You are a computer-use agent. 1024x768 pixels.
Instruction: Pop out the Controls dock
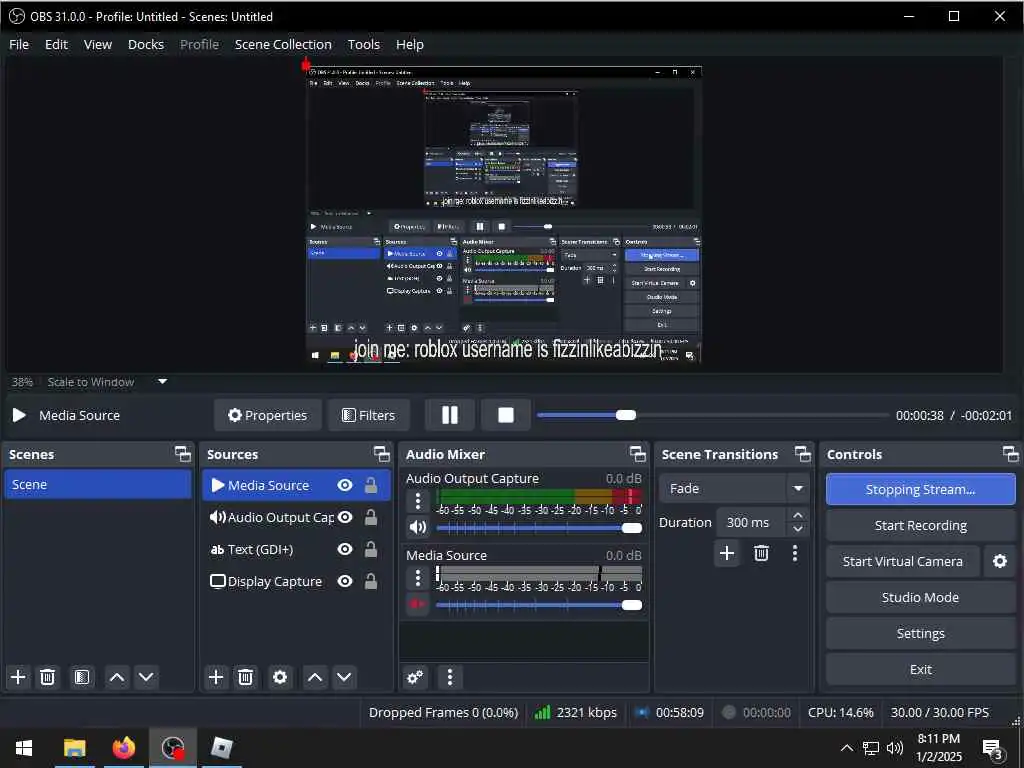click(x=1010, y=454)
